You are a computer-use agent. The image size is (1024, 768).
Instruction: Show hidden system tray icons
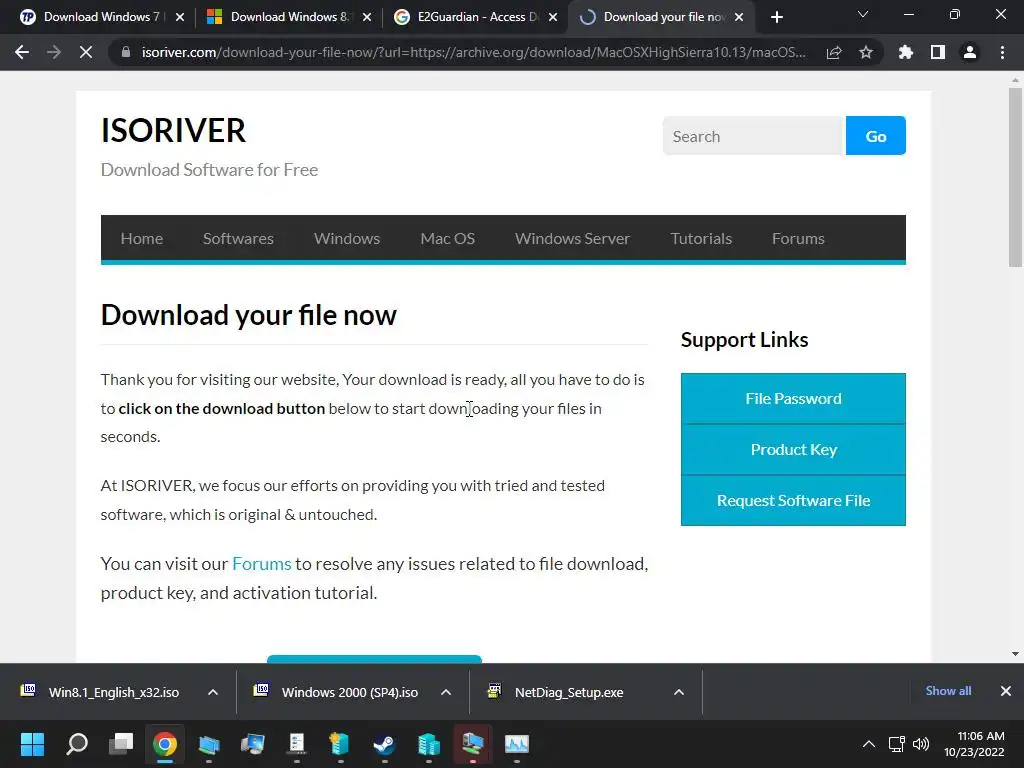pos(869,744)
